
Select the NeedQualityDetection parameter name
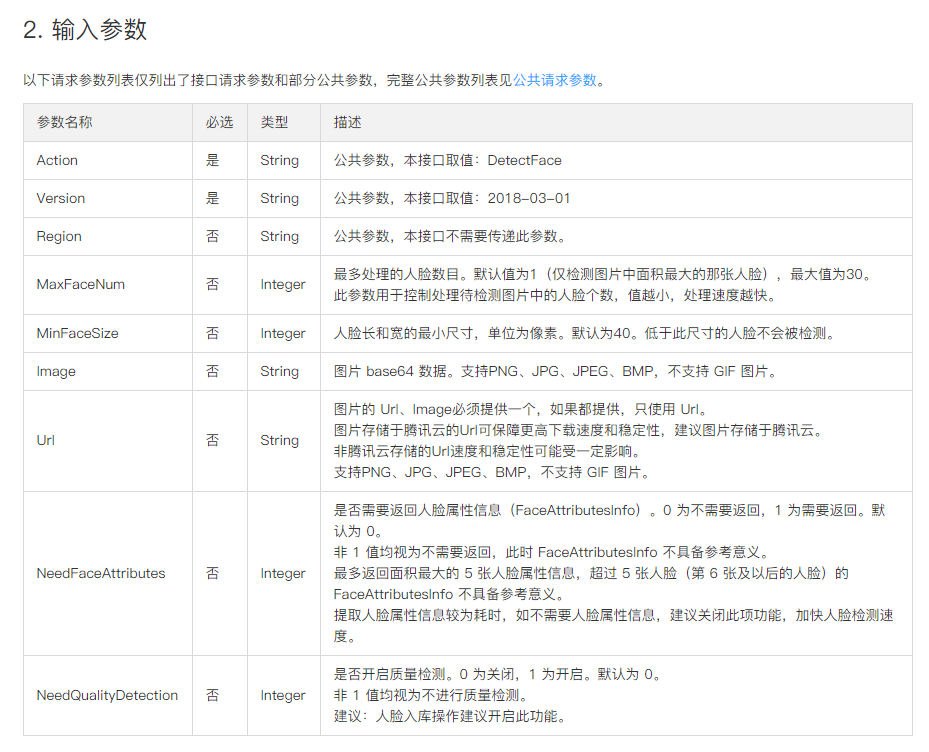click(x=107, y=695)
